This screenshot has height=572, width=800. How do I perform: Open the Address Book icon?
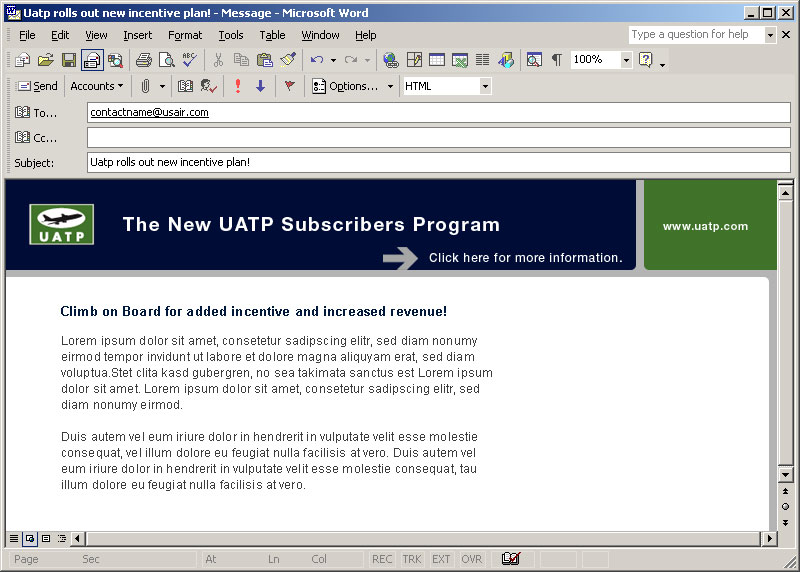click(x=185, y=86)
